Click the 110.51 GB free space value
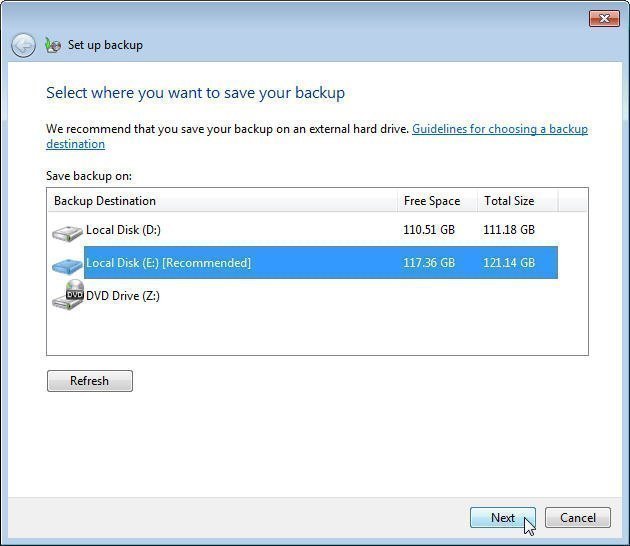630x546 pixels. pos(429,230)
